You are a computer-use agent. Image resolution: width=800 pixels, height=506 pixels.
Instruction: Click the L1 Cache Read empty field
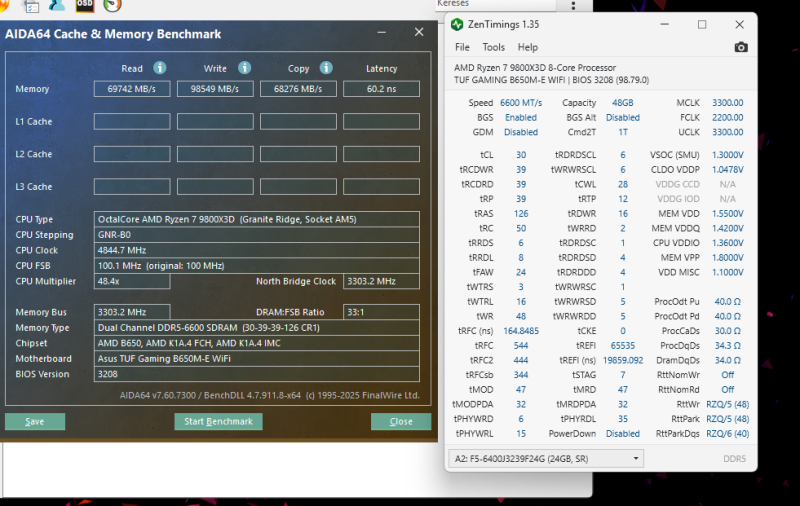132,121
